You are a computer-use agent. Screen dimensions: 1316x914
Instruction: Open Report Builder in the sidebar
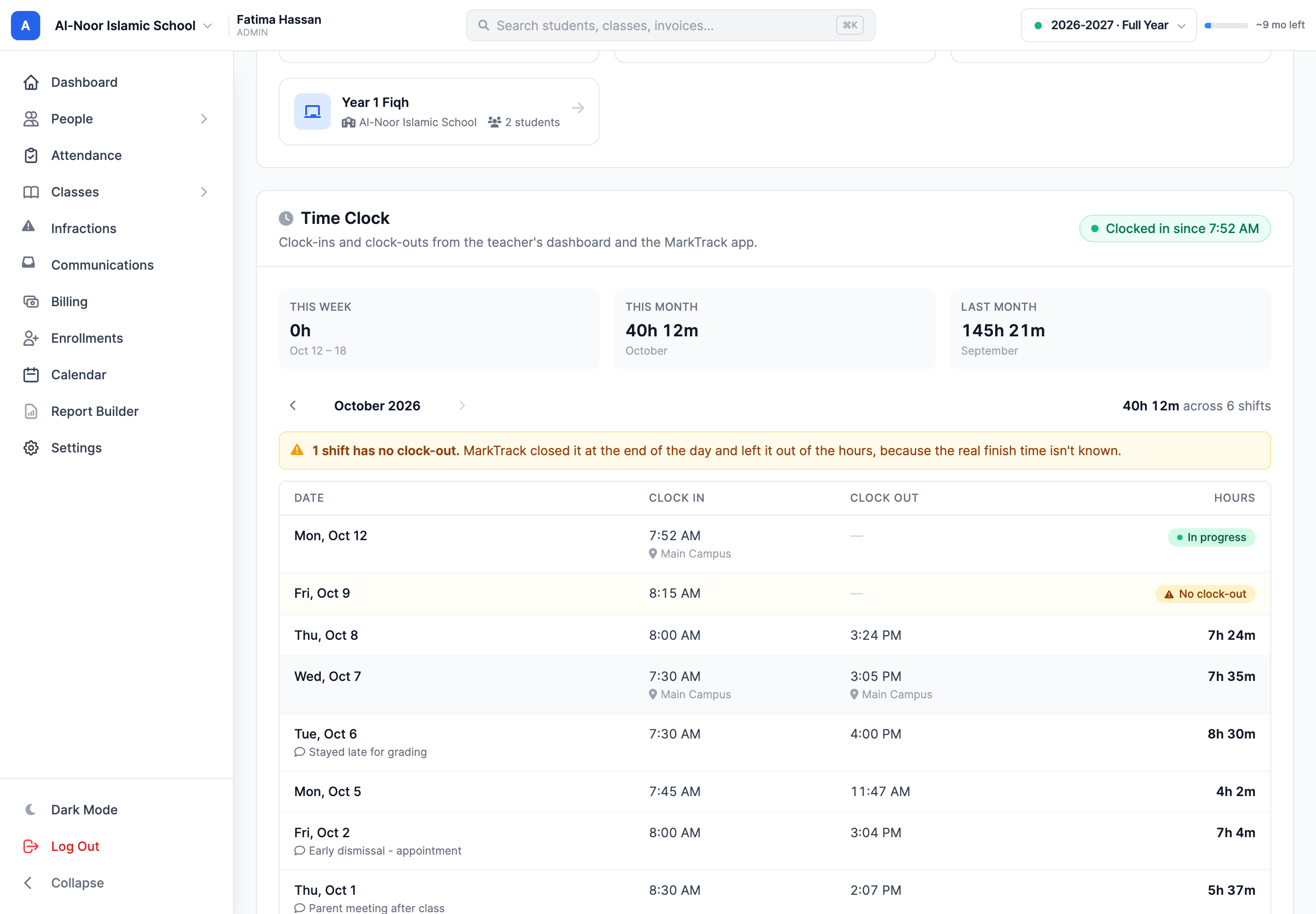click(x=95, y=412)
